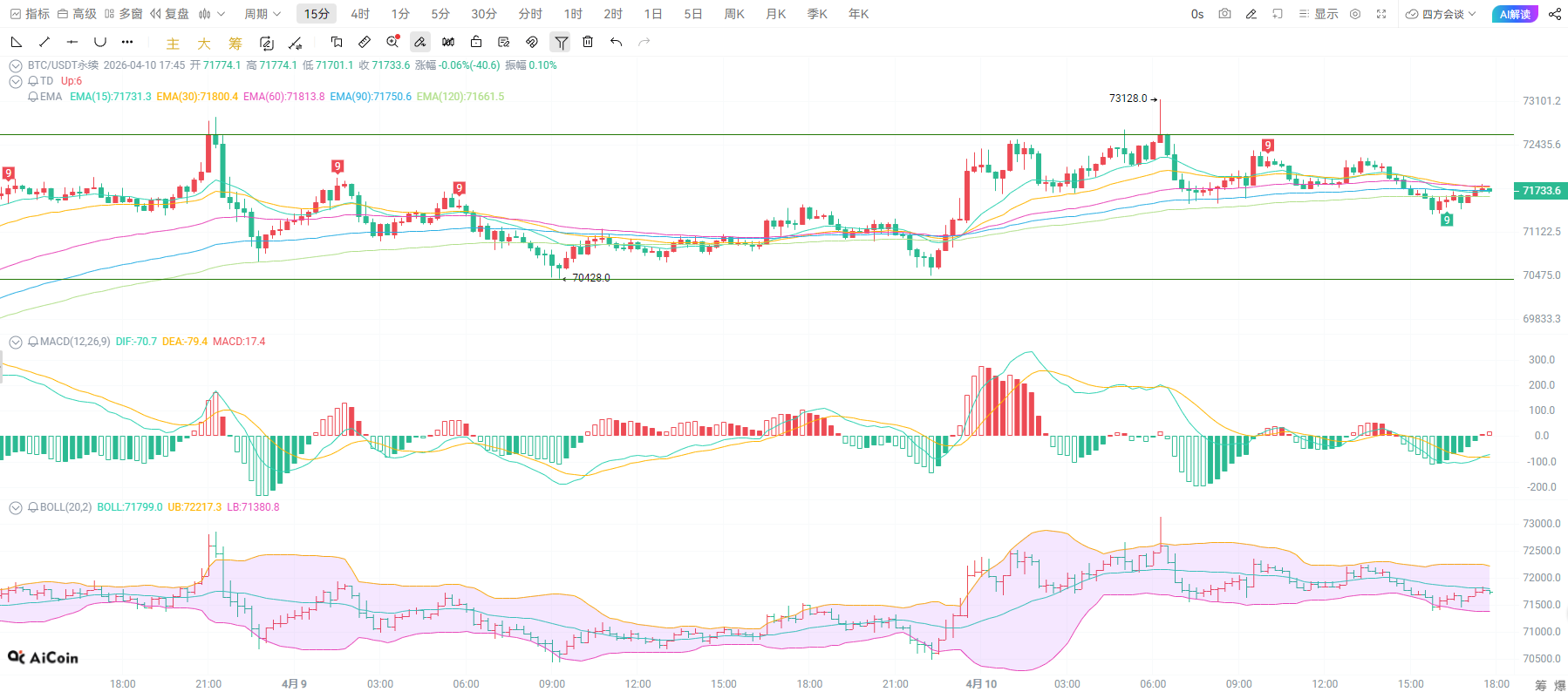Select the 1日 timeframe tab
Screen dimensions: 1568x692
pyautogui.click(x=653, y=14)
